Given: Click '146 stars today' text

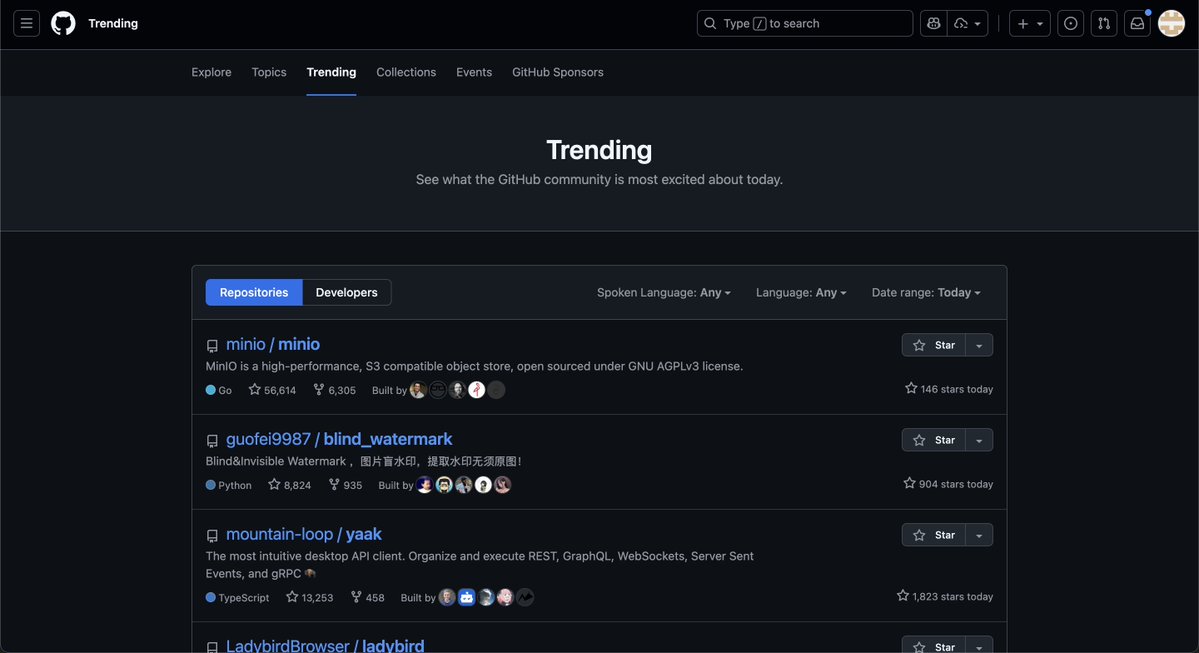Looking at the screenshot, I should point(957,389).
